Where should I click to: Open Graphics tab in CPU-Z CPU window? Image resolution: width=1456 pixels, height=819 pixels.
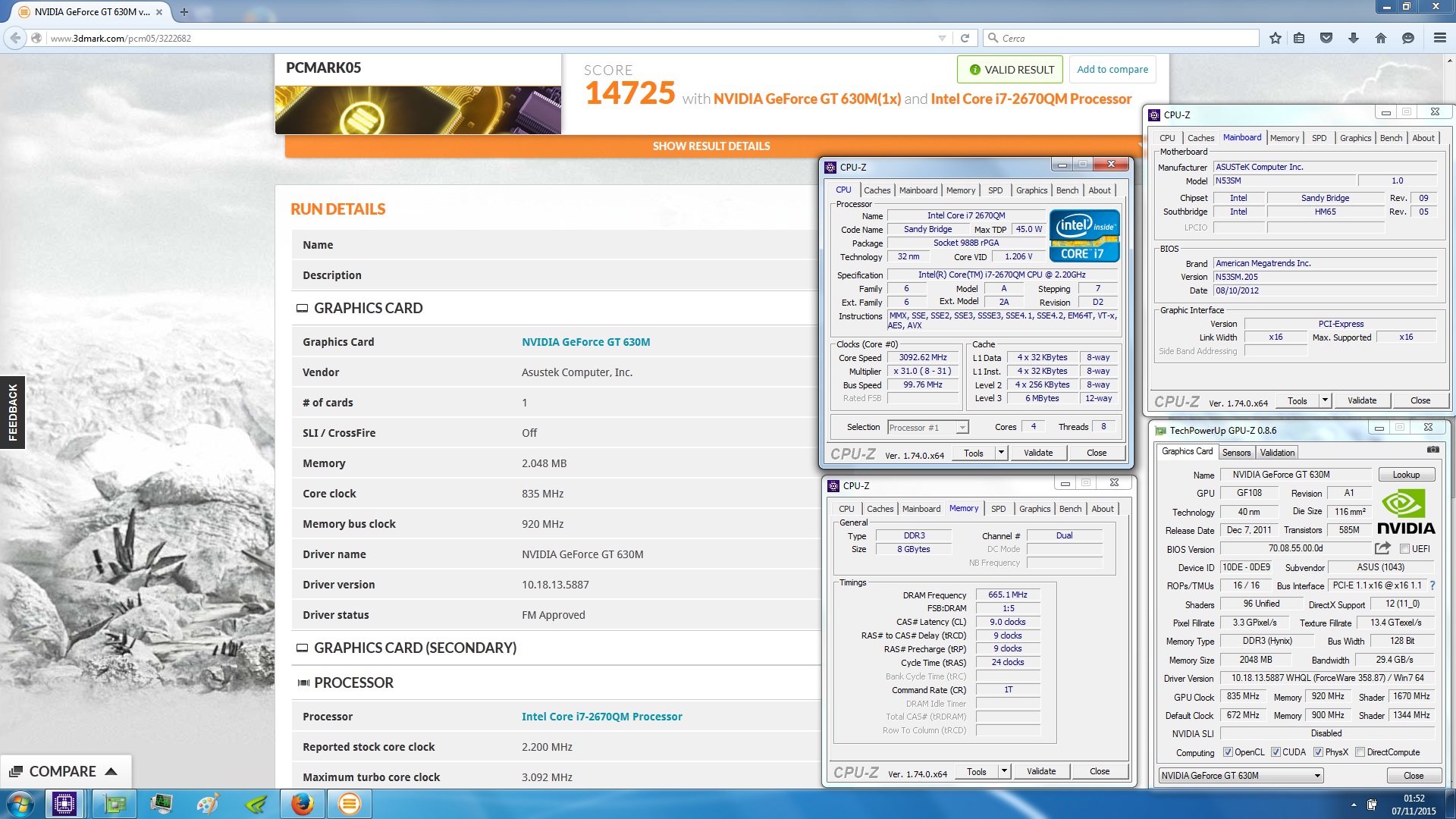(x=1031, y=190)
